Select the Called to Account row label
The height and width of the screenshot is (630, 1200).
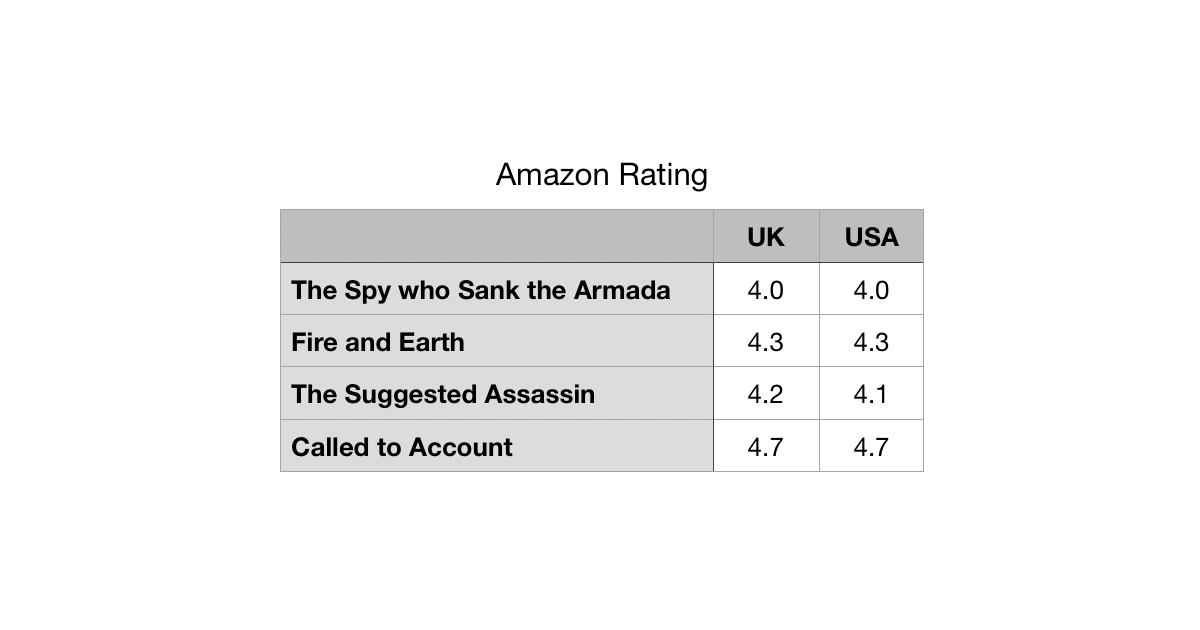click(x=402, y=446)
